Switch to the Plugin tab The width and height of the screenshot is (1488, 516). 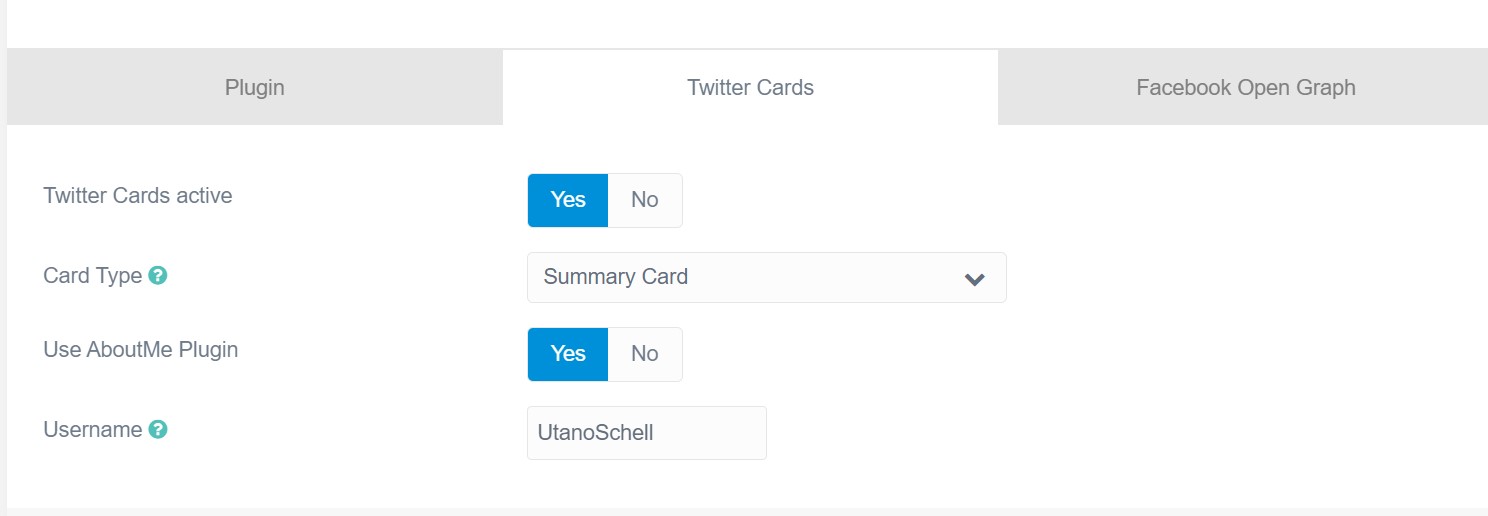click(x=255, y=87)
